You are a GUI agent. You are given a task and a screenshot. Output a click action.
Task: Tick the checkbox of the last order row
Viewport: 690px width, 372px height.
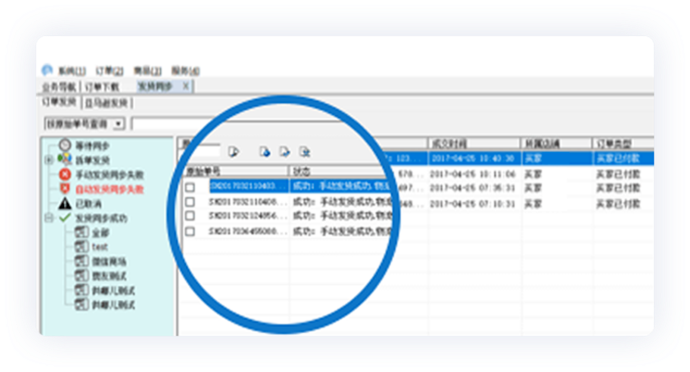pyautogui.click(x=190, y=231)
